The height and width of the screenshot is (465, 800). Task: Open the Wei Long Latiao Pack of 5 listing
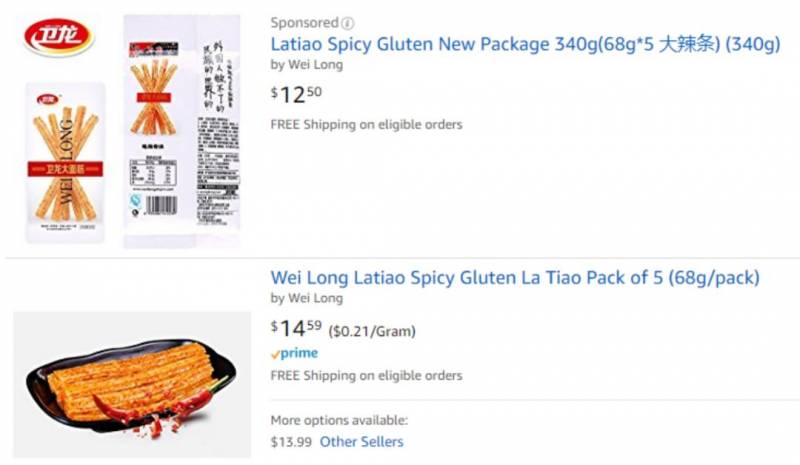click(x=515, y=277)
